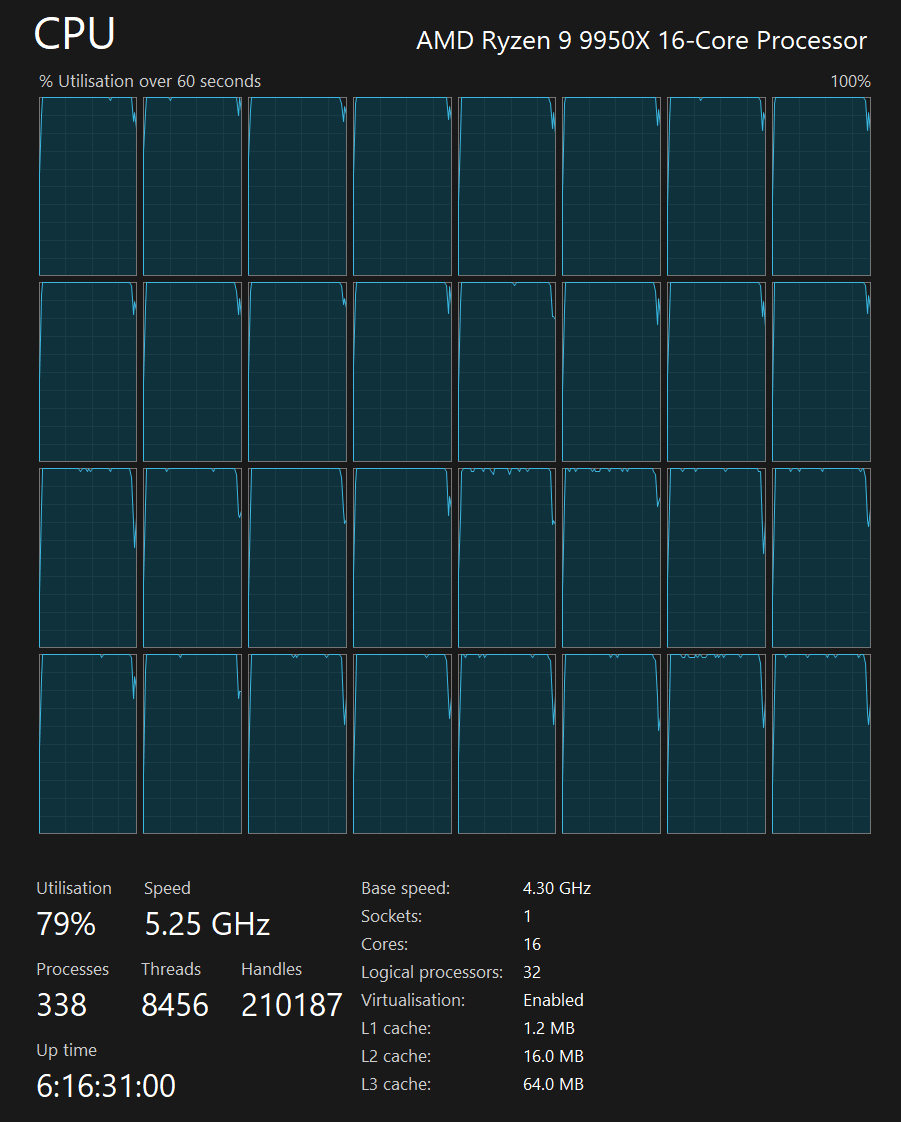The image size is (901, 1122).
Task: Click the 5.25 GHz speed value
Action: pyautogui.click(x=207, y=924)
